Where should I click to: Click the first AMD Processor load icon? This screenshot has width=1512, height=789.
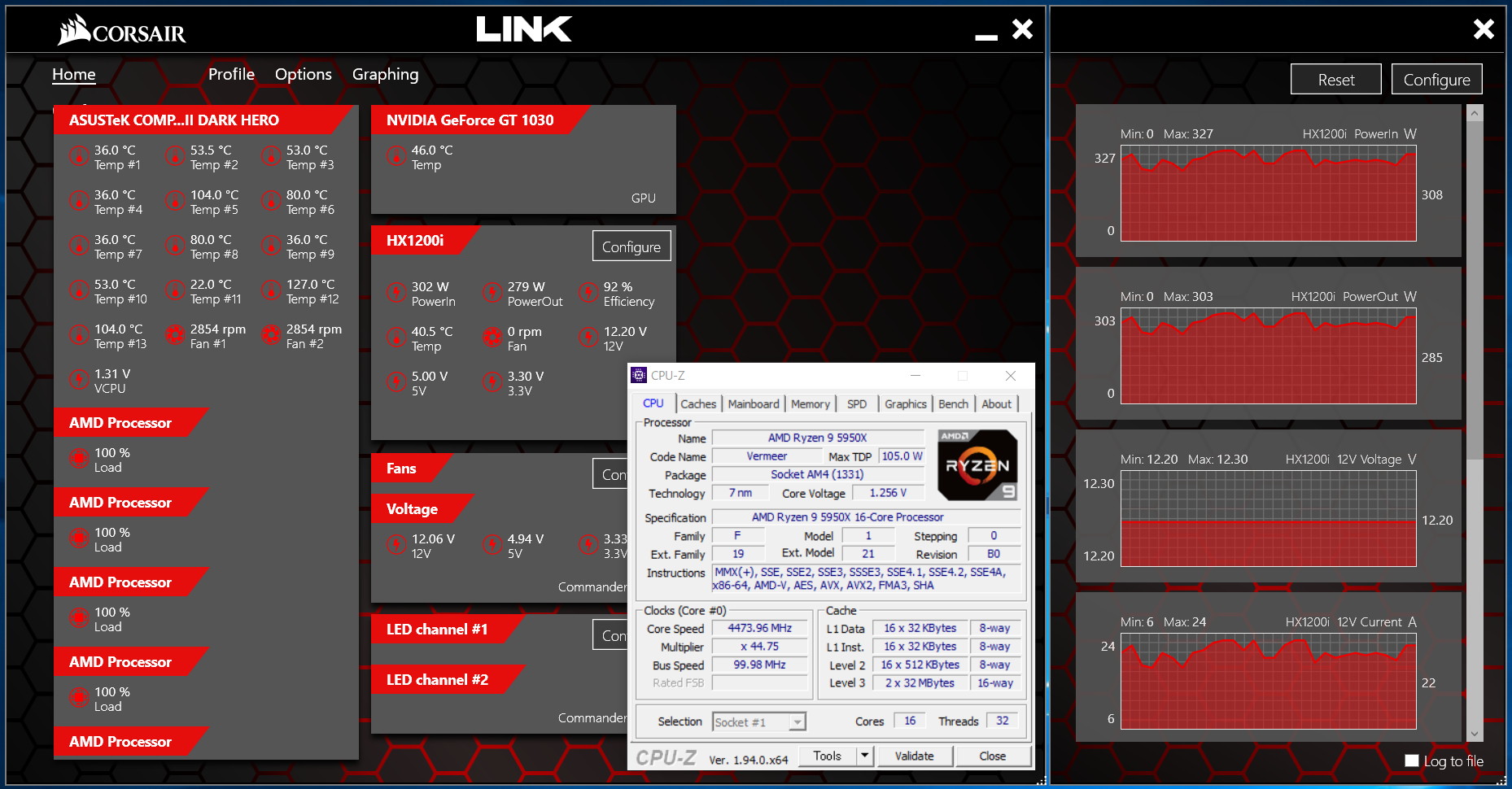pos(79,459)
